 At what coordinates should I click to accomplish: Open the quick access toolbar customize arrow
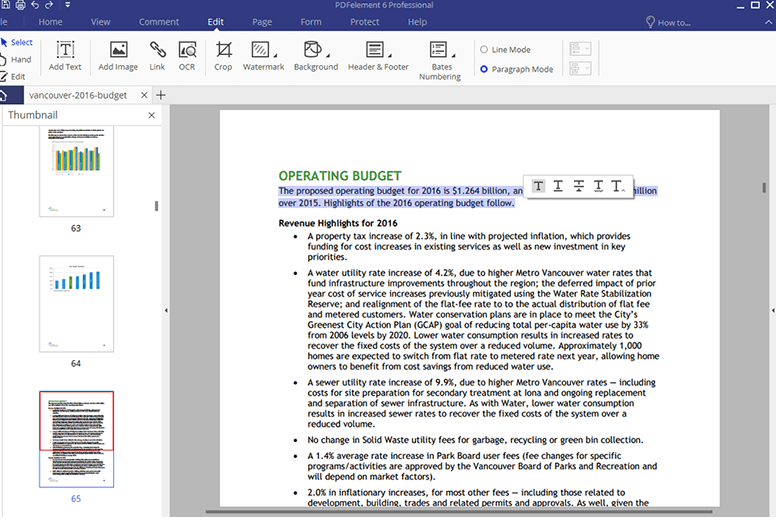(x=67, y=4)
